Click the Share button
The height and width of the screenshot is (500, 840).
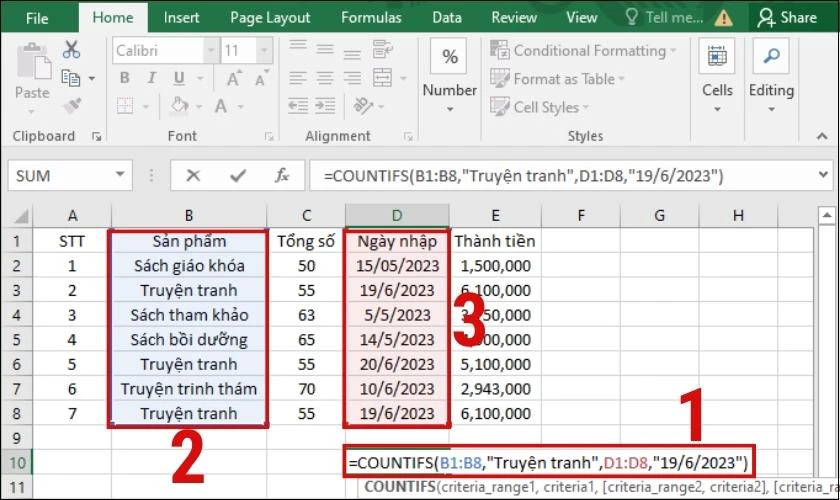point(787,18)
